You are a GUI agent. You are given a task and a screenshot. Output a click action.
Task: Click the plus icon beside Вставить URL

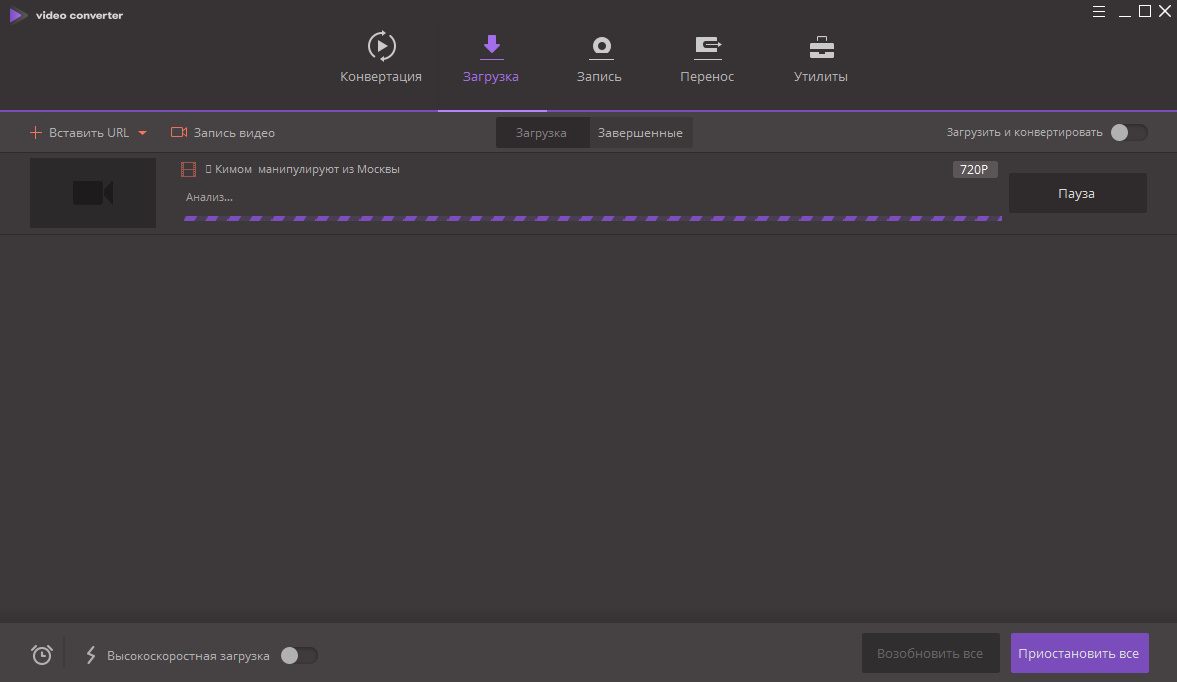click(35, 133)
